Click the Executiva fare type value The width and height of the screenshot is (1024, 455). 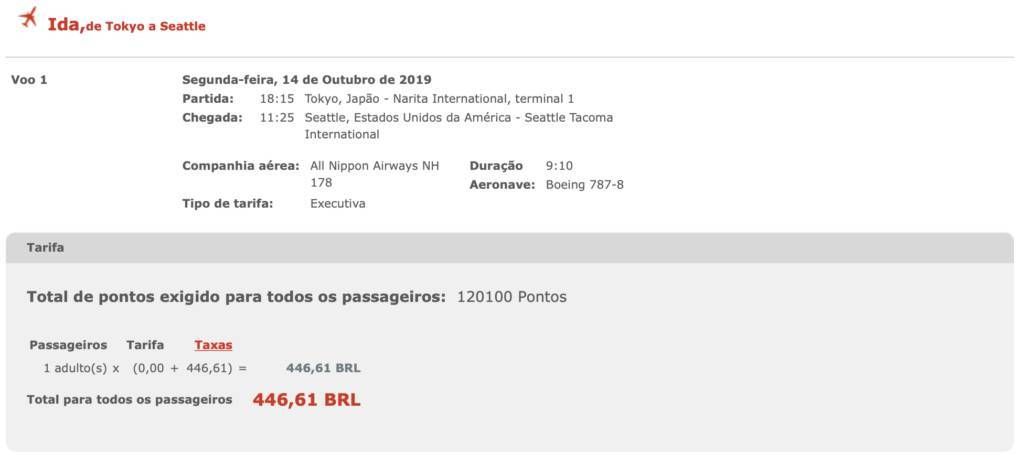(x=338, y=204)
